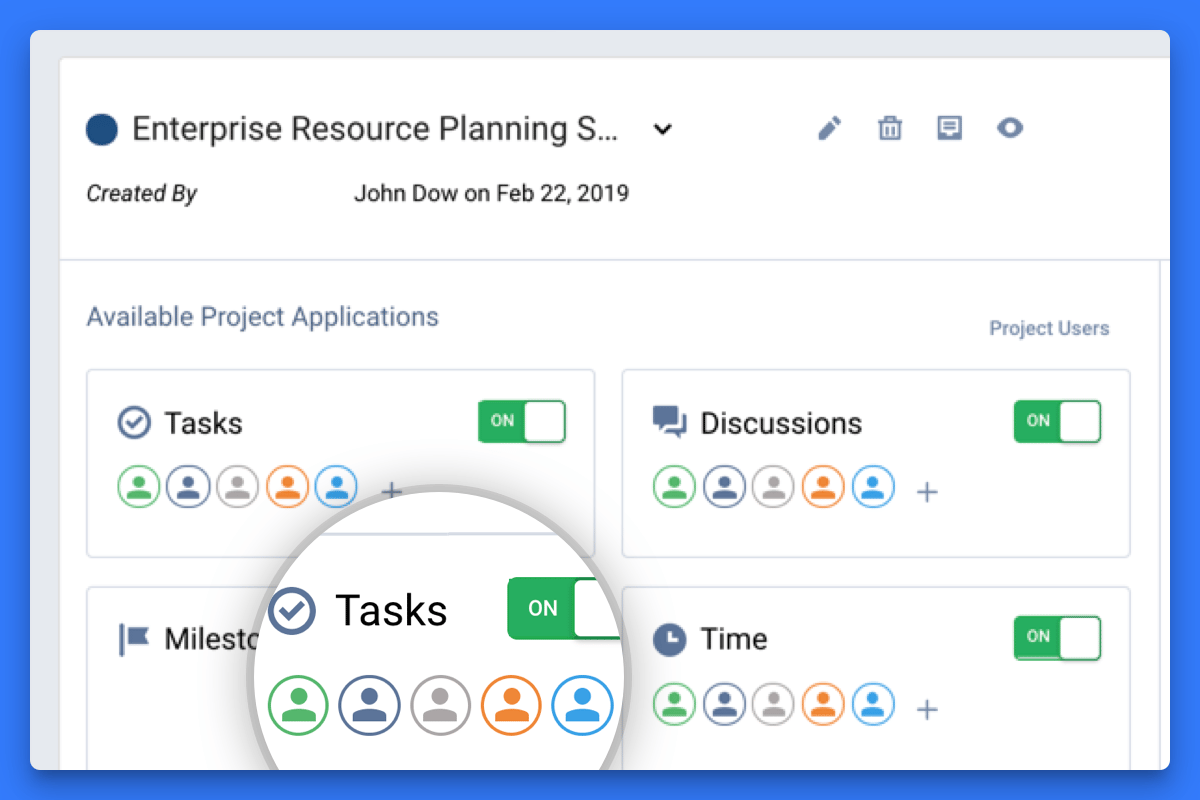This screenshot has height=800, width=1200.
Task: Click the trash icon to delete the project
Action: click(x=889, y=128)
